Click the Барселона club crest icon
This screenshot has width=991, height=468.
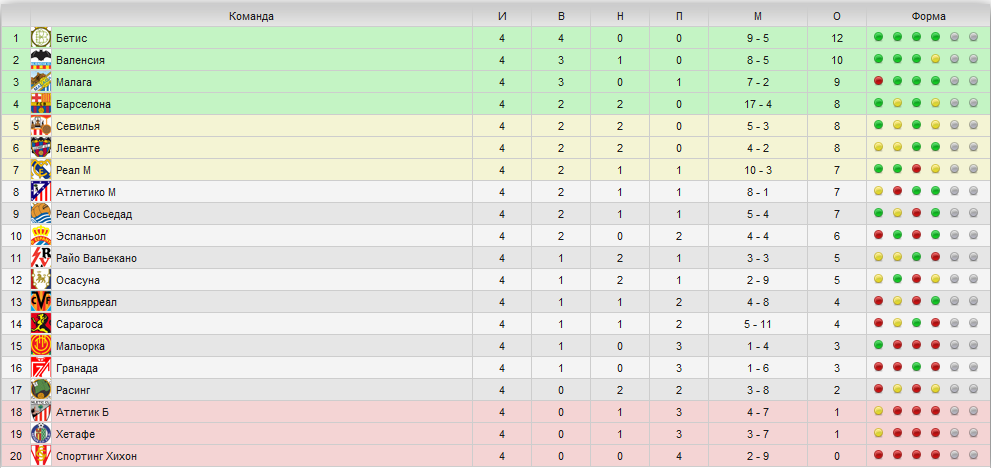pos(41,104)
